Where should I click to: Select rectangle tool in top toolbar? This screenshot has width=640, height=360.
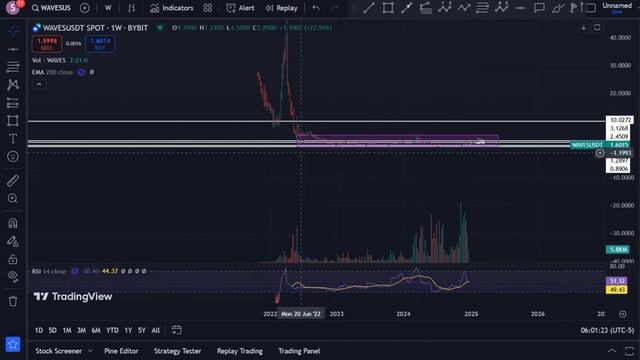(x=388, y=8)
